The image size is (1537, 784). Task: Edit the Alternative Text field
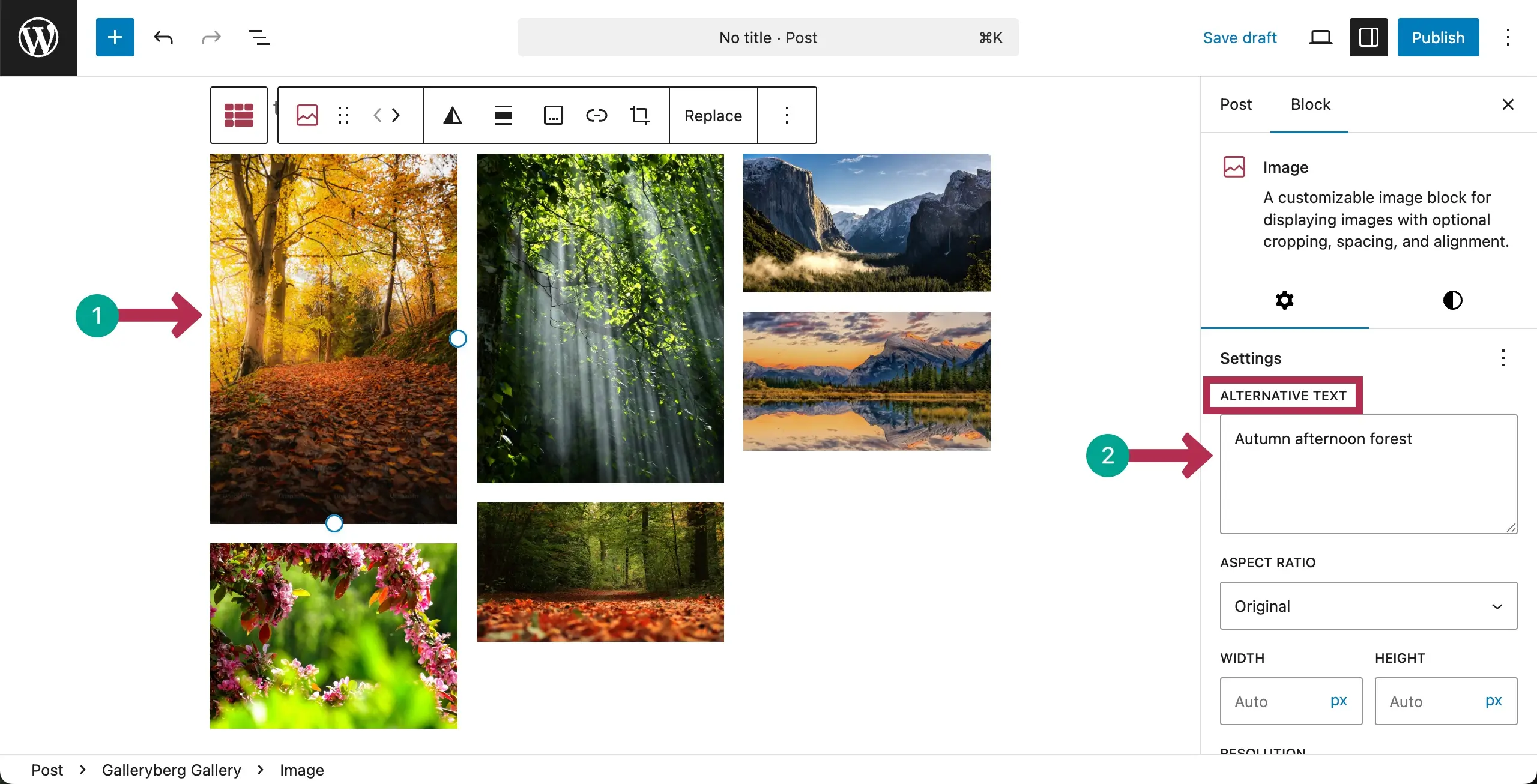pos(1368,474)
